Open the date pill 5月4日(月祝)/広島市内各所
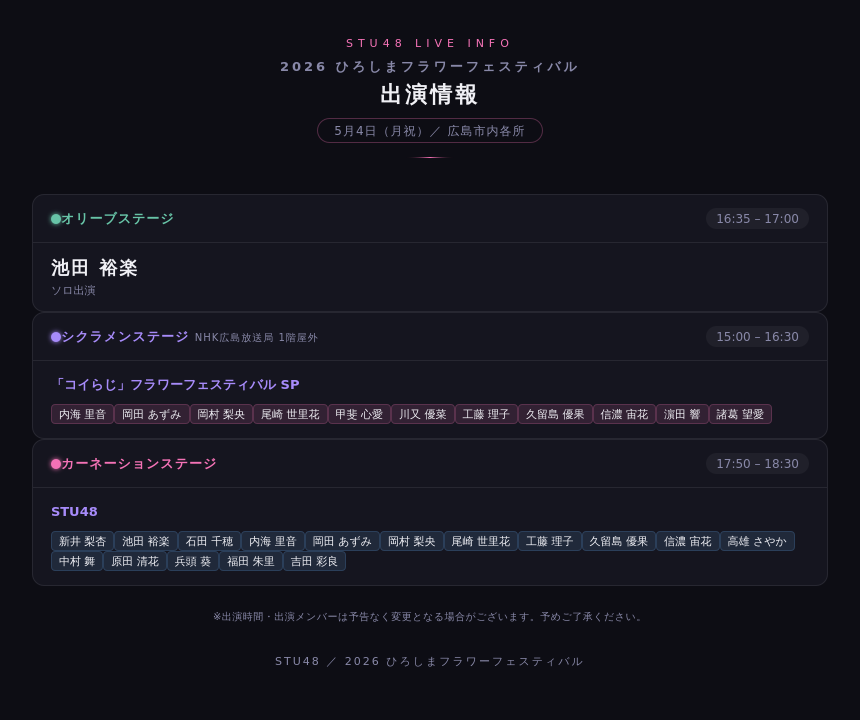860x720 pixels. pyautogui.click(x=430, y=131)
